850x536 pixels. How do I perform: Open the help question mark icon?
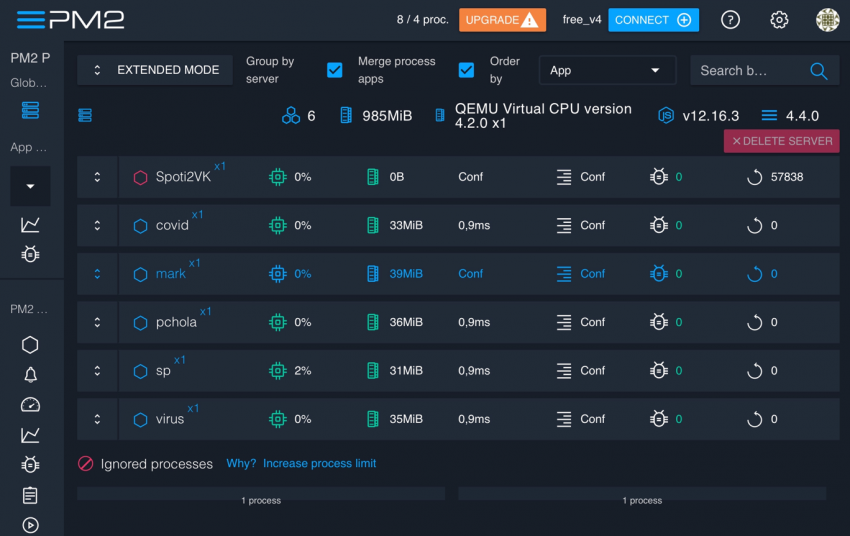pyautogui.click(x=731, y=20)
